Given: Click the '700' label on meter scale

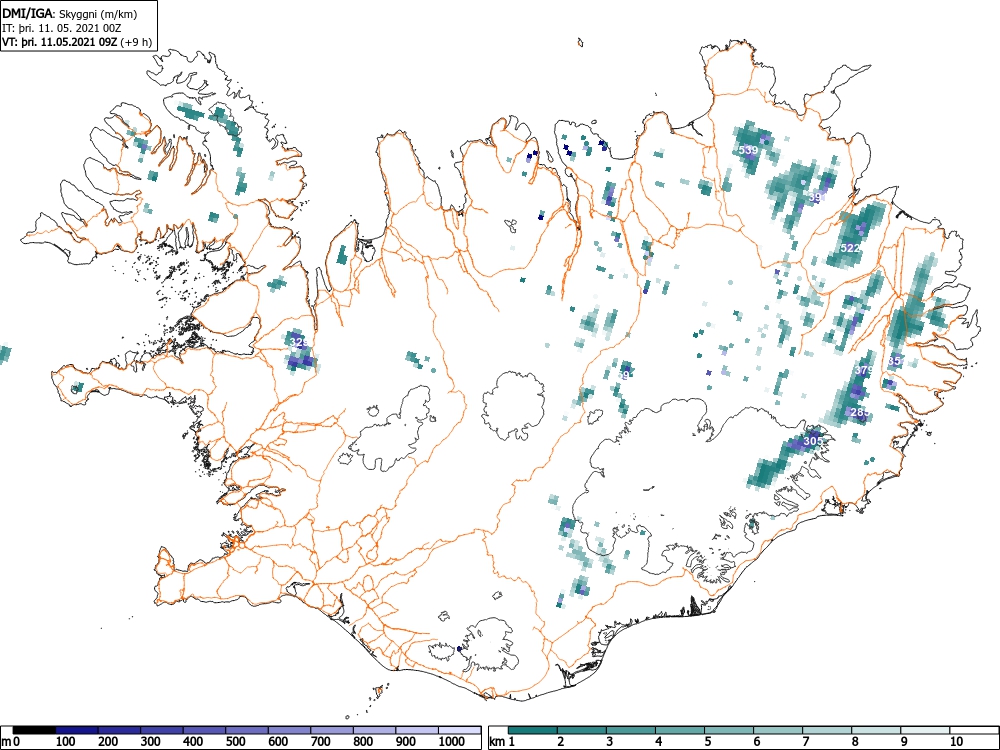Looking at the screenshot, I should click(x=320, y=742).
